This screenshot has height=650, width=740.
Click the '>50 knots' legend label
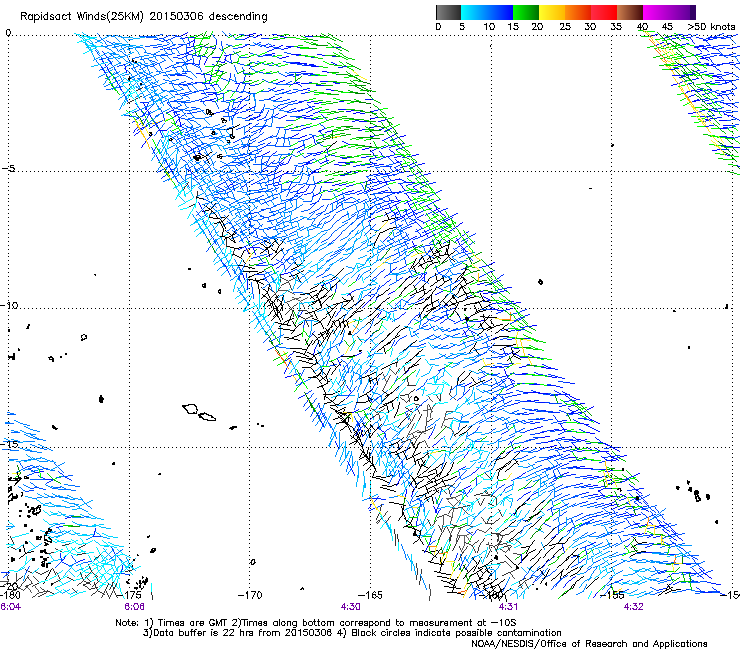point(711,27)
